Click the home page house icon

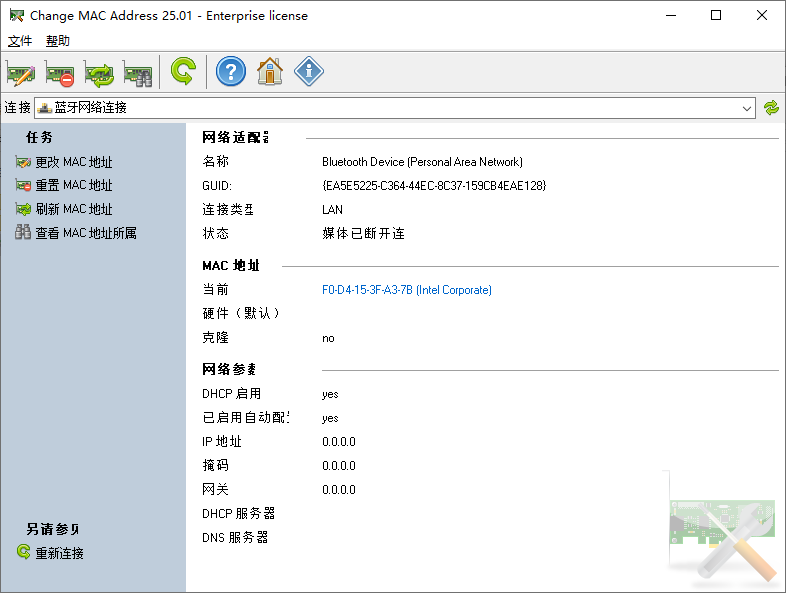(269, 72)
